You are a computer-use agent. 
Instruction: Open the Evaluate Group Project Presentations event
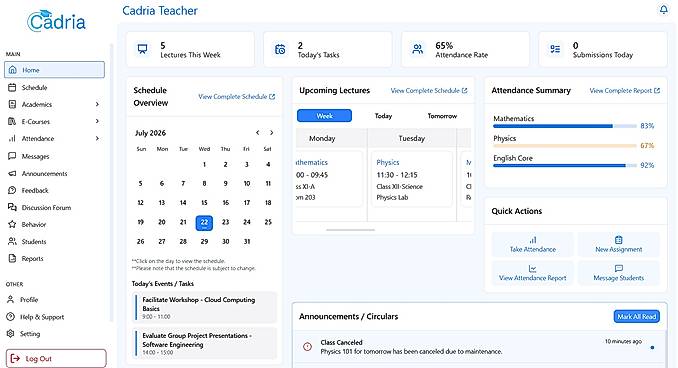point(204,343)
